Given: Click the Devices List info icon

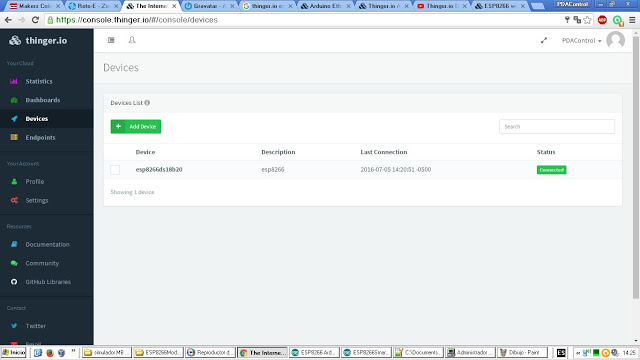Looking at the screenshot, I should (147, 103).
